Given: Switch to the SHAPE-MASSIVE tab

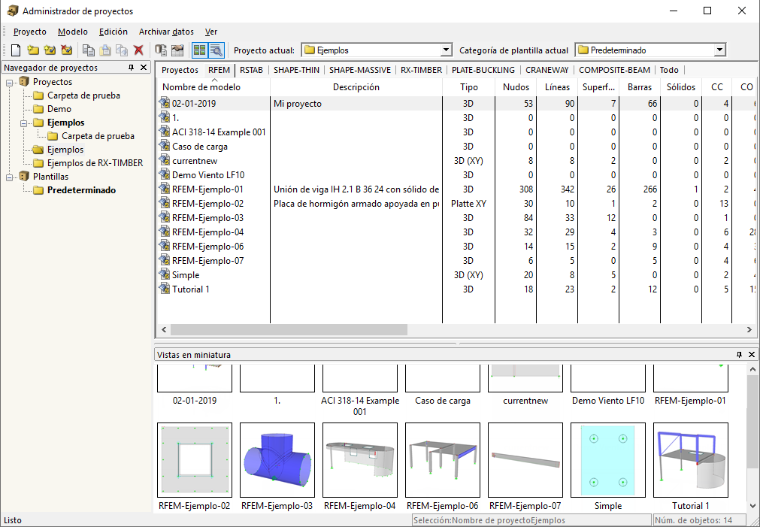Looking at the screenshot, I should pyautogui.click(x=360, y=70).
